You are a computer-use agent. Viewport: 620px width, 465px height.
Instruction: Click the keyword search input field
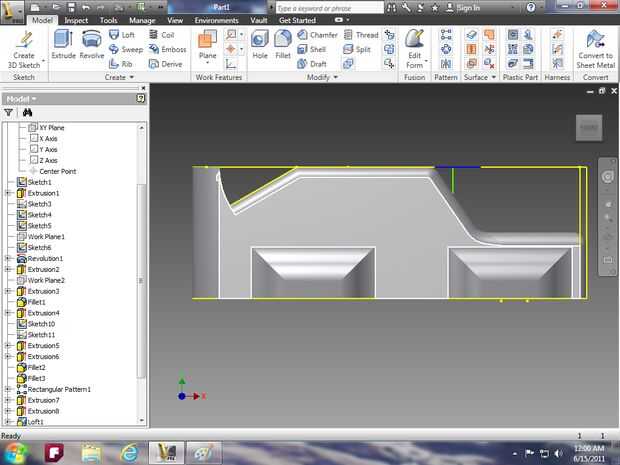(x=329, y=8)
